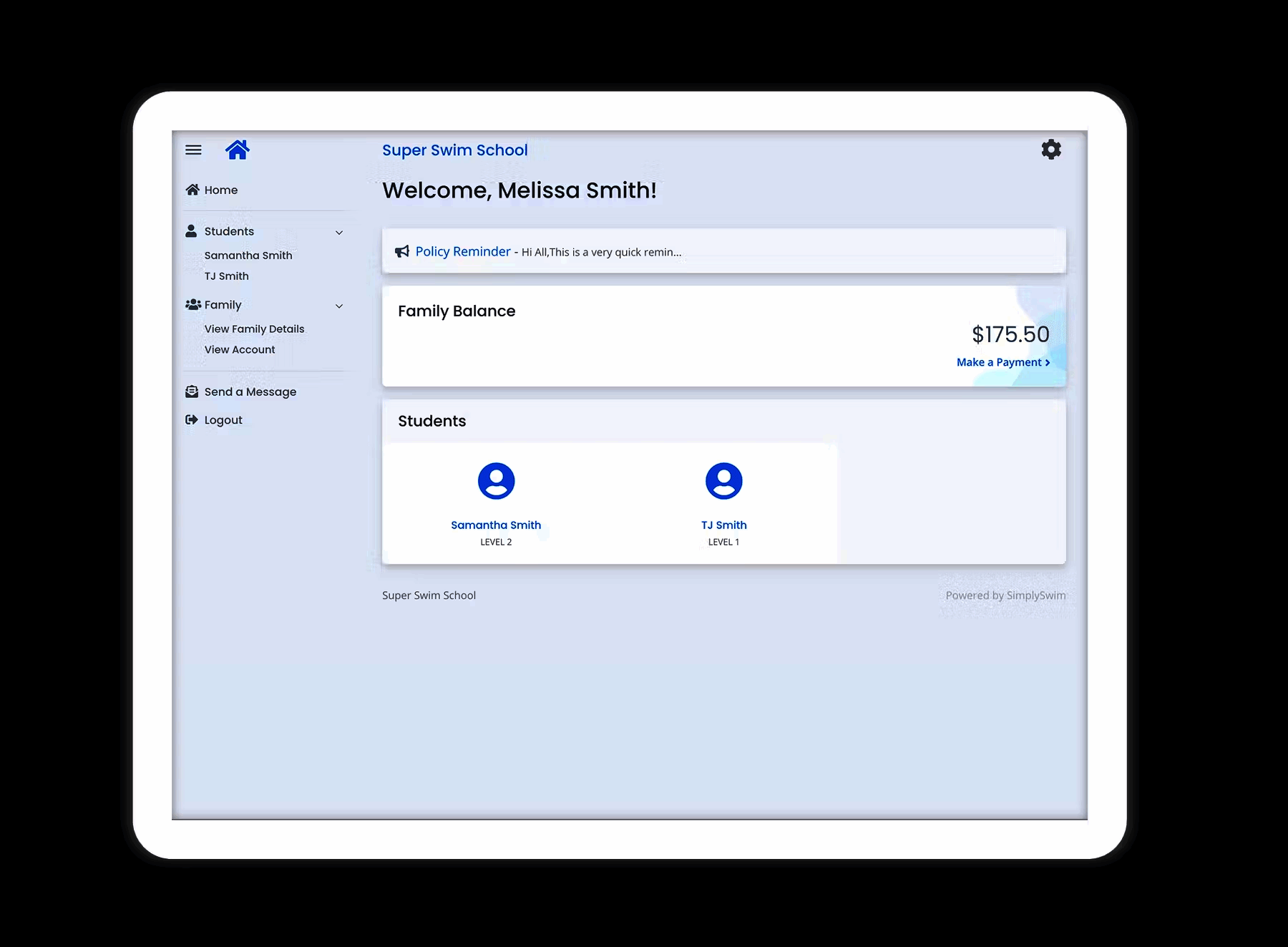Click the announcement megaphone icon
1288x947 pixels.
pos(402,251)
